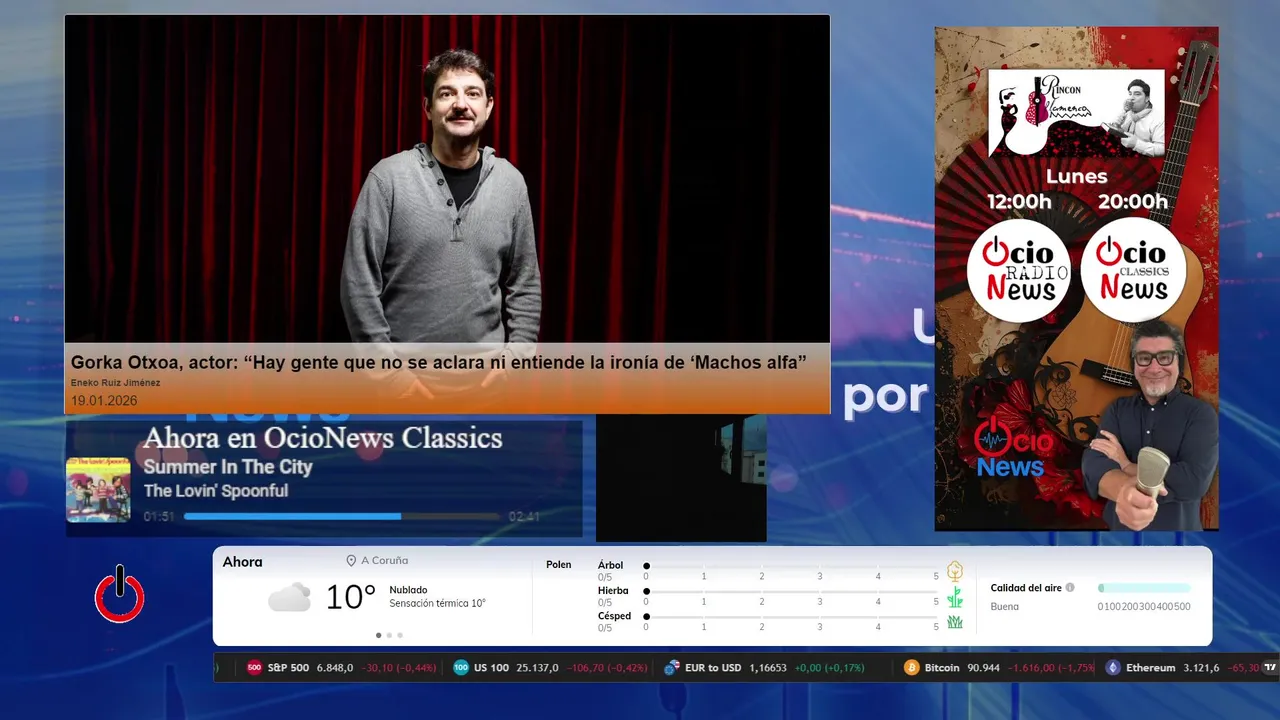Click the location pin next to A Coruña

(351, 561)
